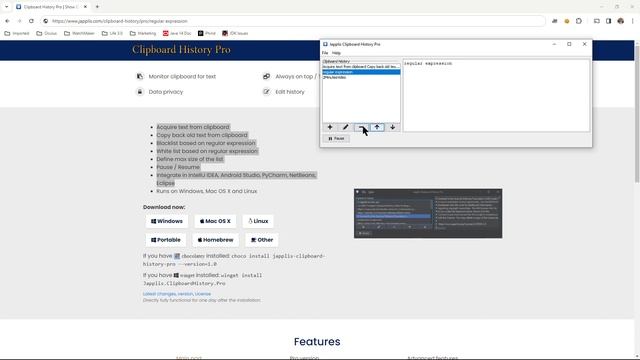Click the 'Runs on Windows, Mac OS X and Linux' text

pos(207,191)
